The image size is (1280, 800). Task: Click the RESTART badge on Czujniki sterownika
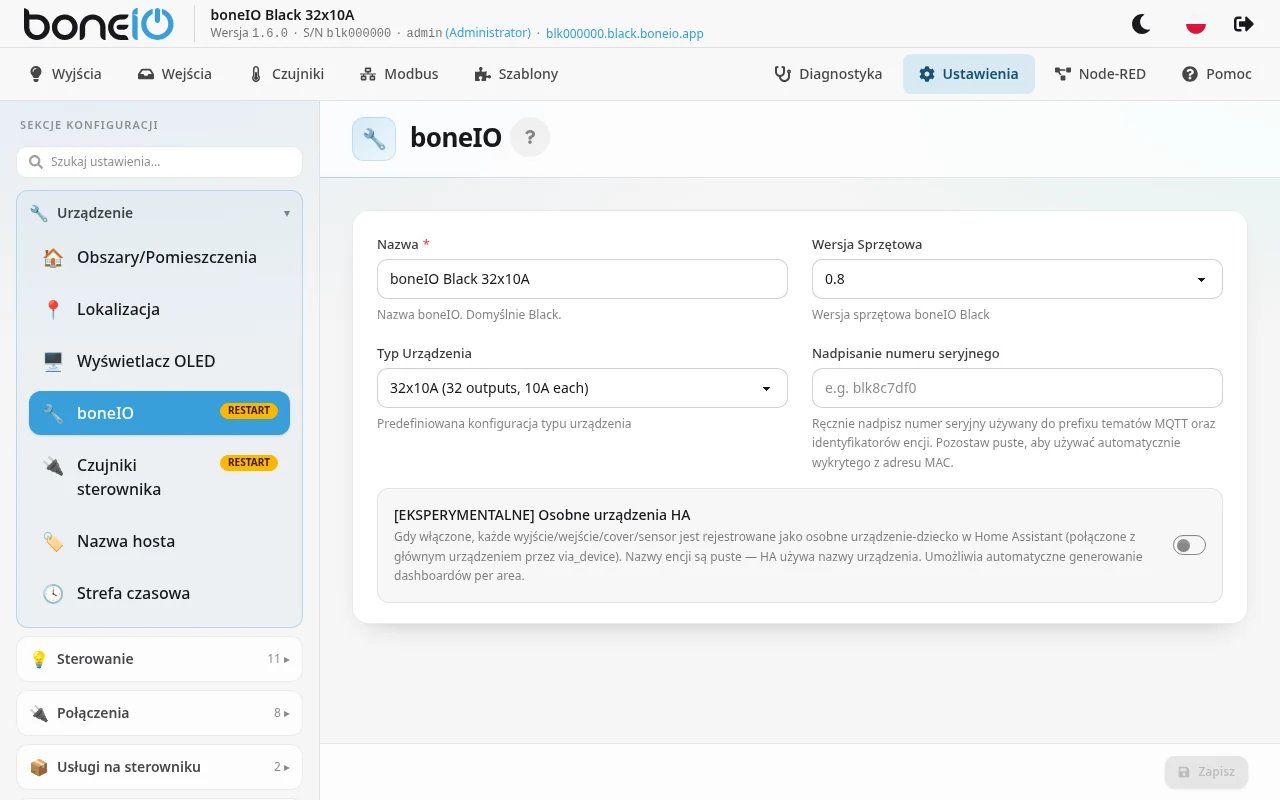(x=249, y=462)
